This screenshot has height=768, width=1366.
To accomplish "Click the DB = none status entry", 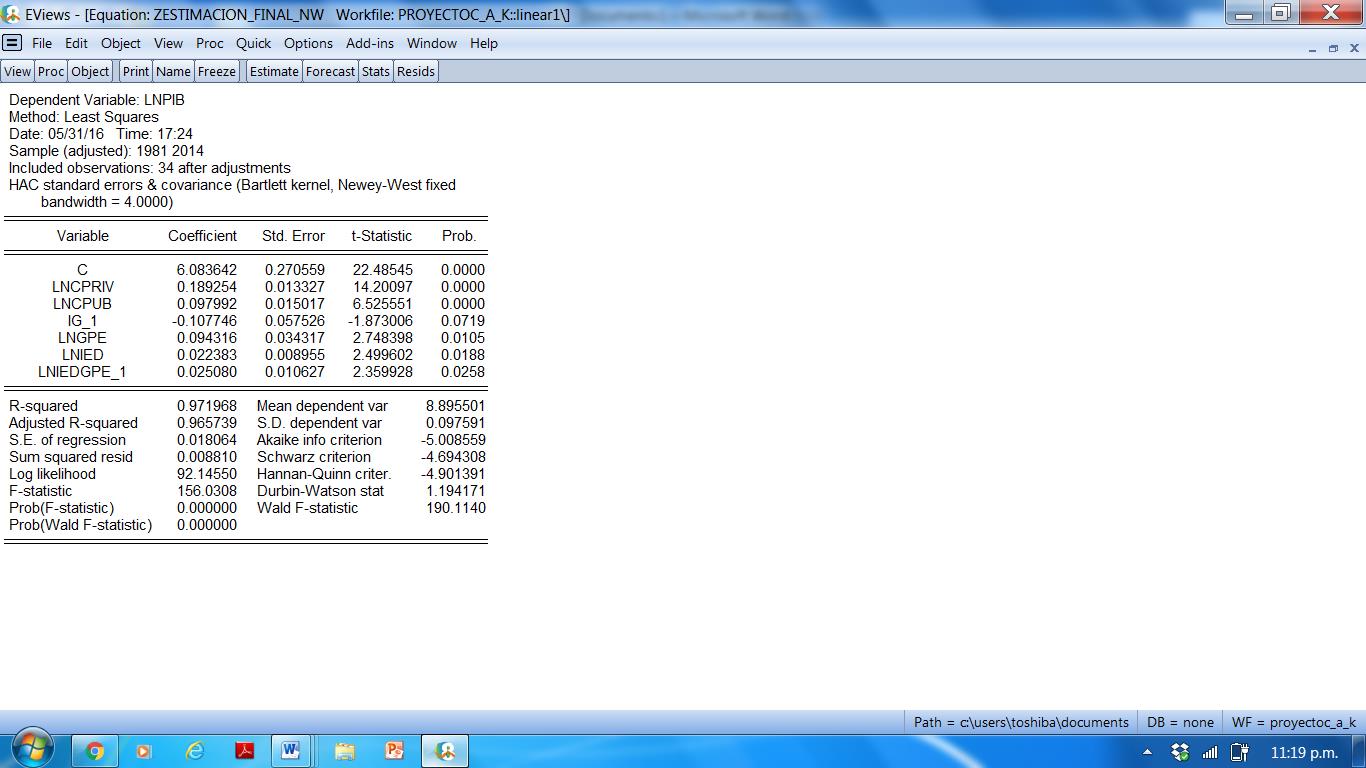I will point(1180,722).
